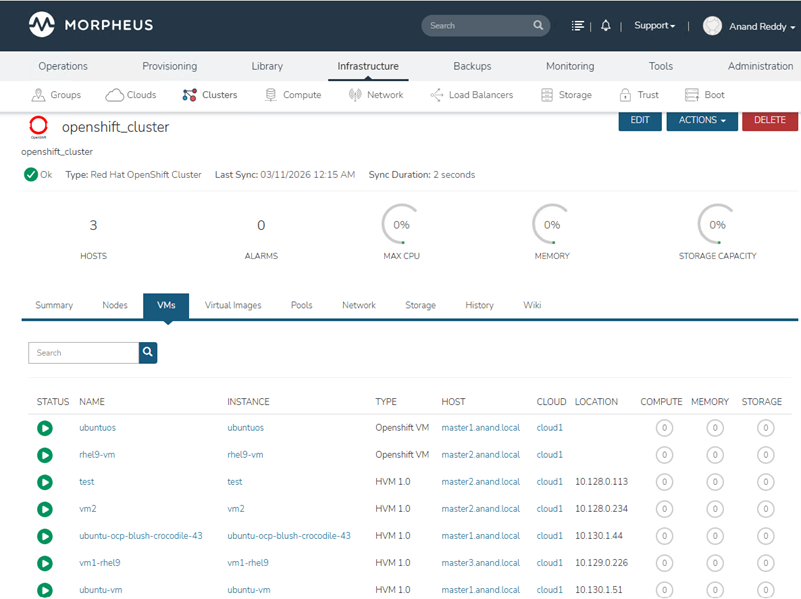Image resolution: width=801 pixels, height=599 pixels.
Task: Click the status play icon for vm2
Action: (44, 509)
